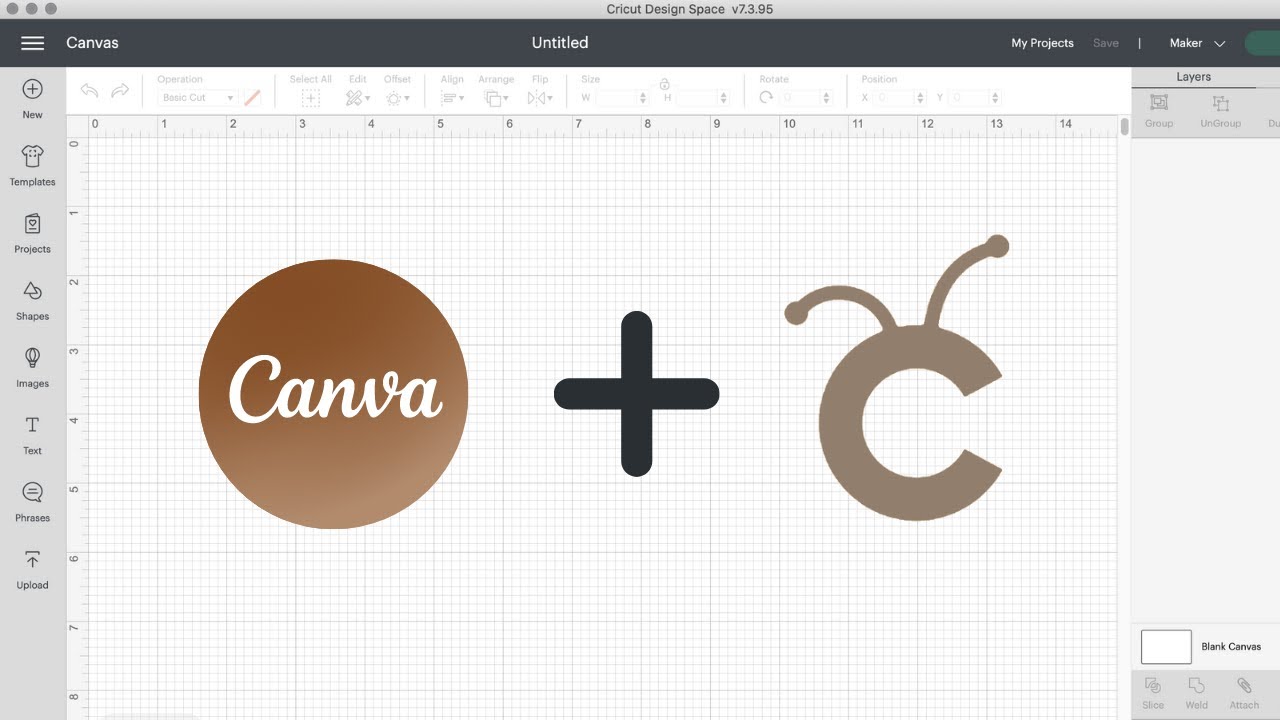Click the Attach tool
The height and width of the screenshot is (720, 1280).
pos(1244,692)
